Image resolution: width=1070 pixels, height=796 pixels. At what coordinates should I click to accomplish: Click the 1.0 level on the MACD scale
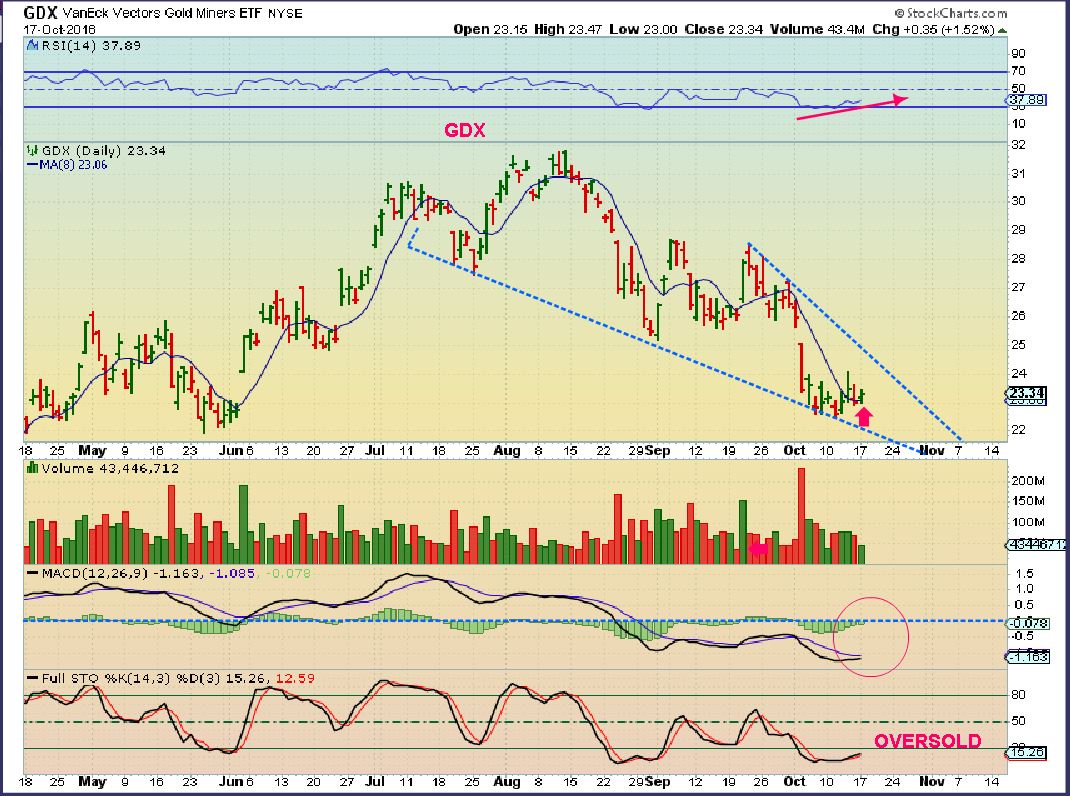point(1024,589)
